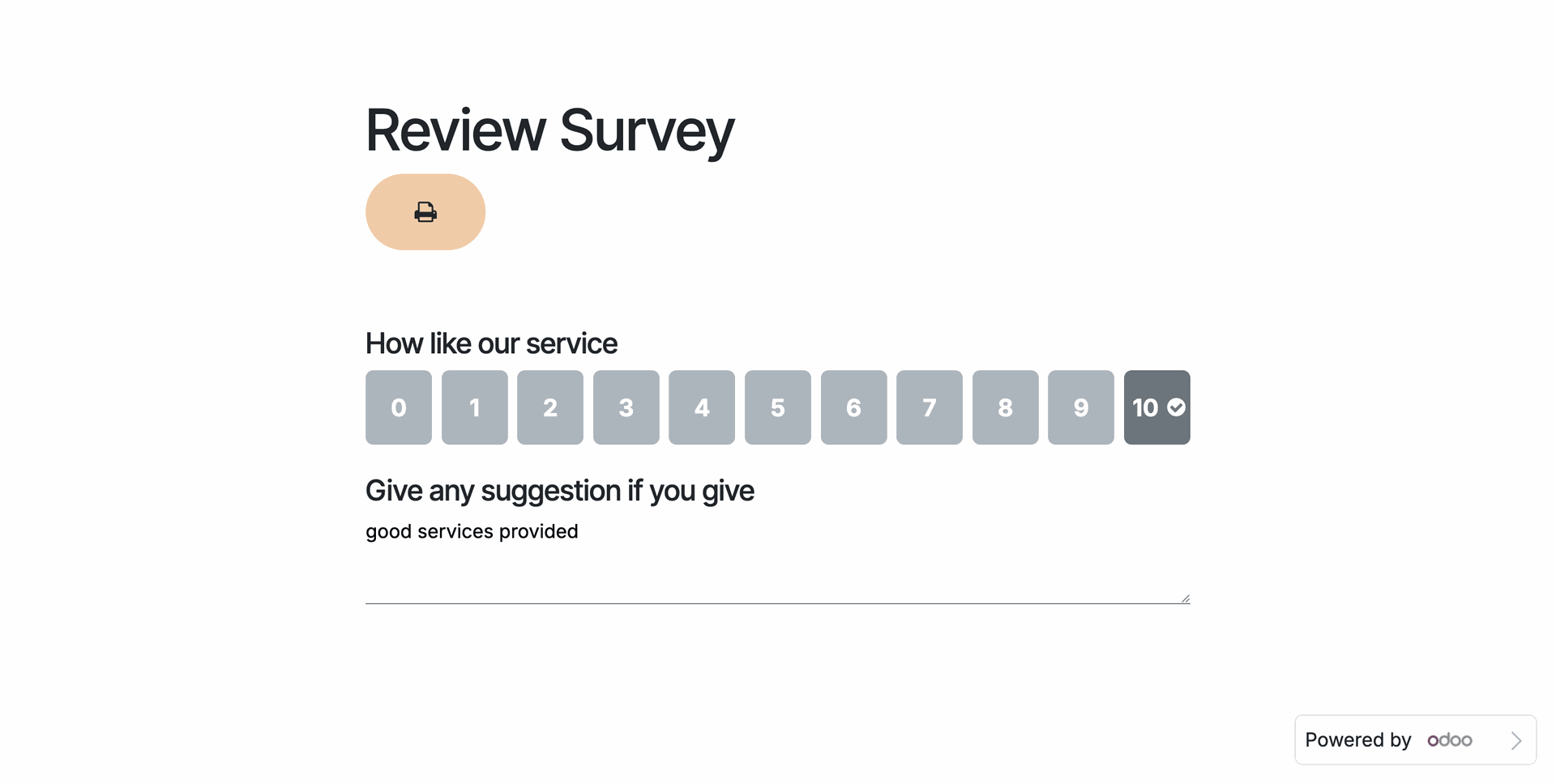The image size is (1556, 784).
Task: Select rating 1 for service
Action: tap(475, 407)
